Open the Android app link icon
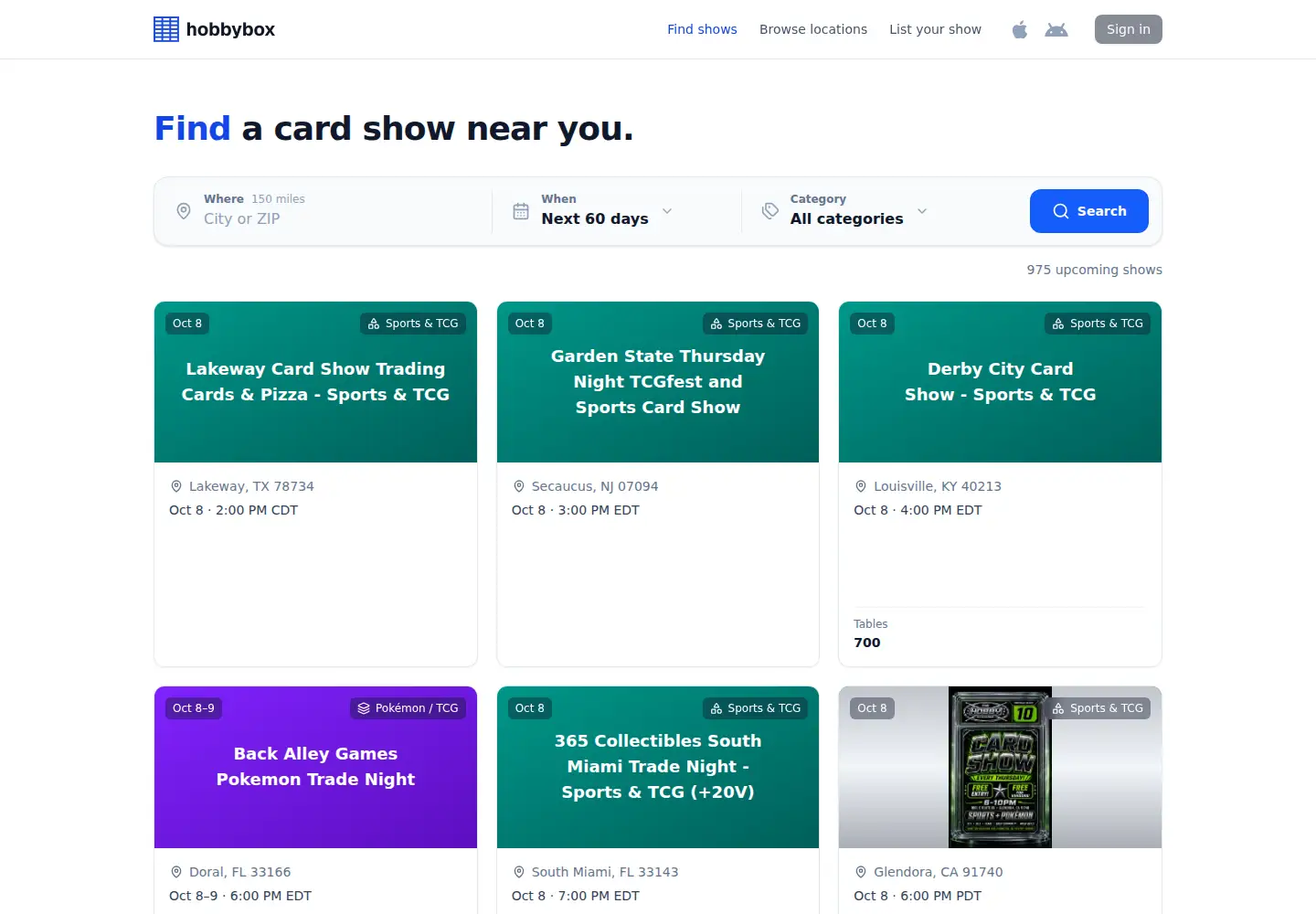Viewport: 1316px width, 914px height. tap(1056, 29)
